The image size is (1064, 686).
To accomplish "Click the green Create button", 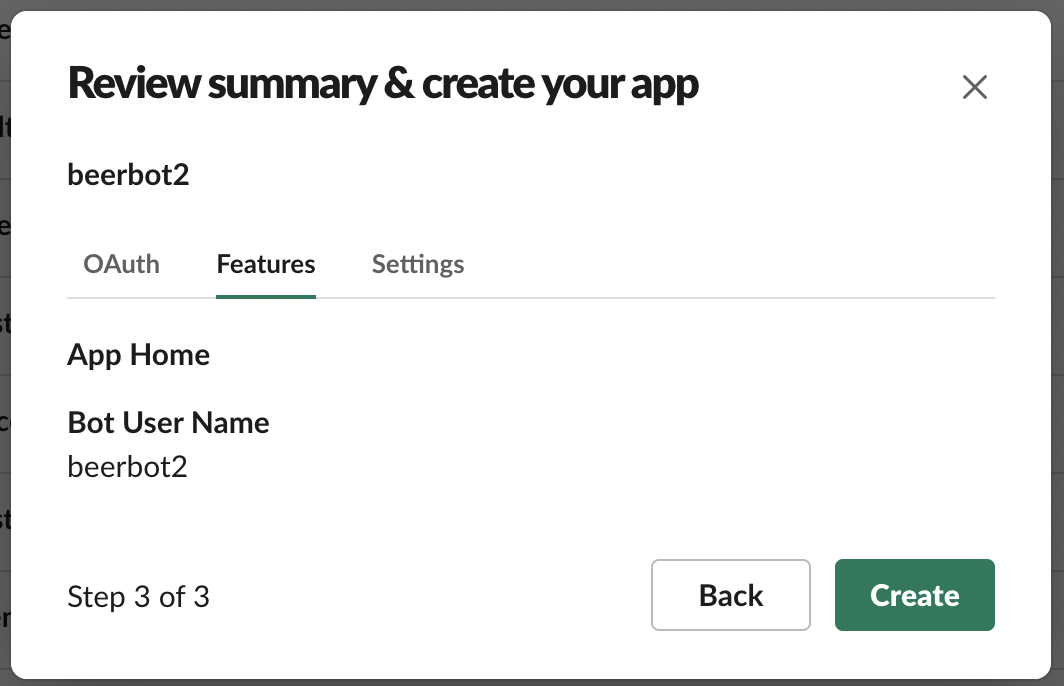I will coord(914,595).
